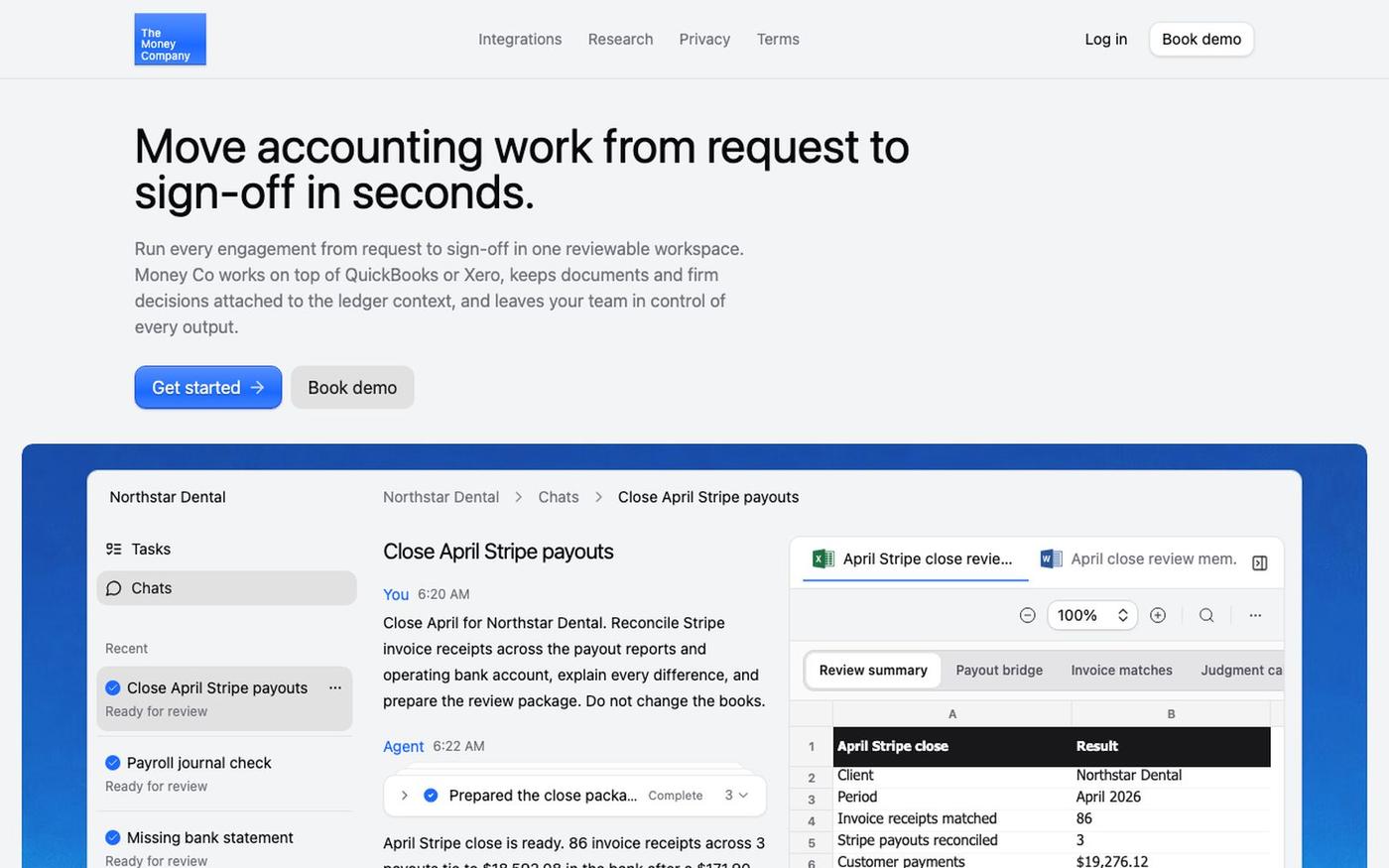Open the Close April Stripe payouts chat
The image size is (1389, 868).
click(x=224, y=698)
